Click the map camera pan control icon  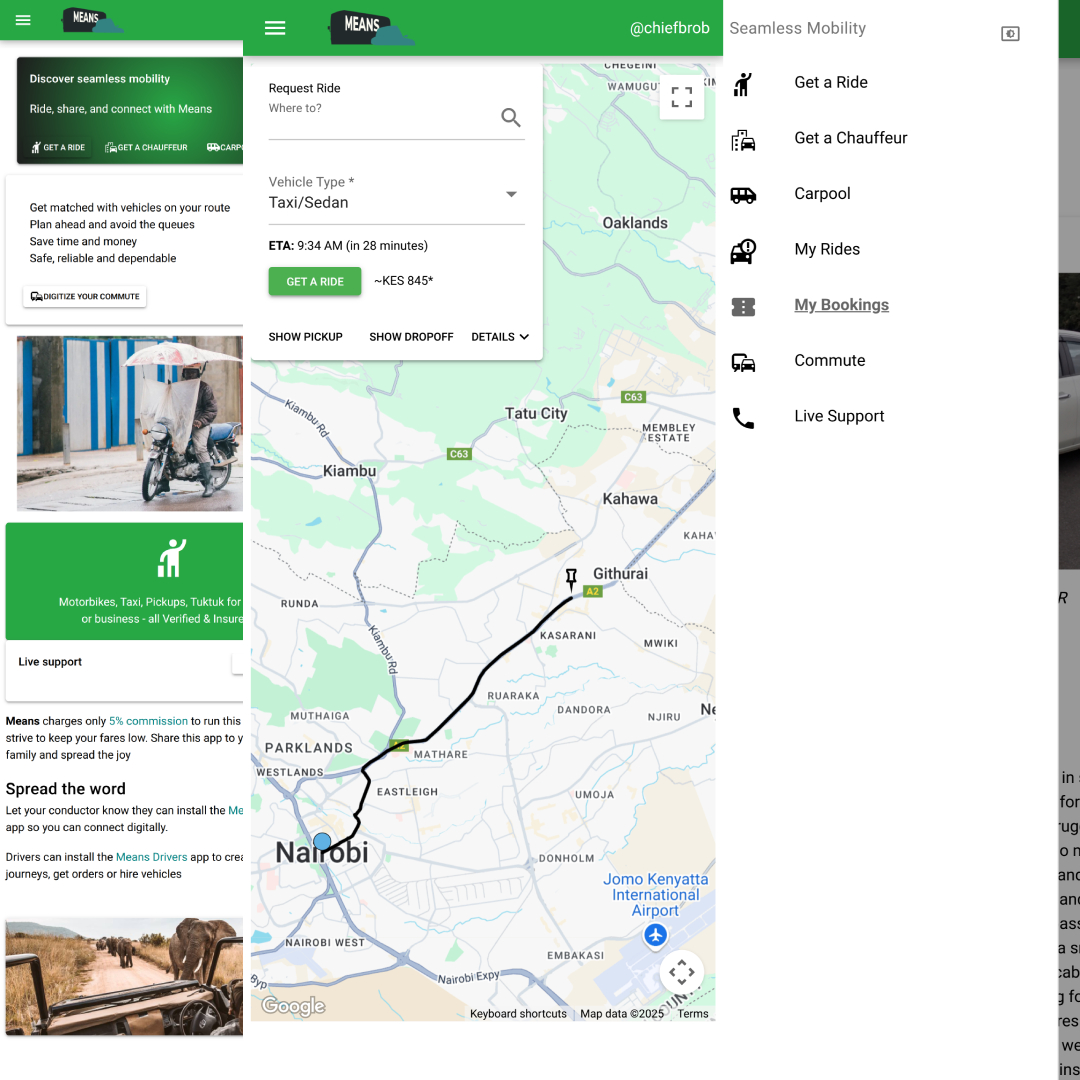682,972
